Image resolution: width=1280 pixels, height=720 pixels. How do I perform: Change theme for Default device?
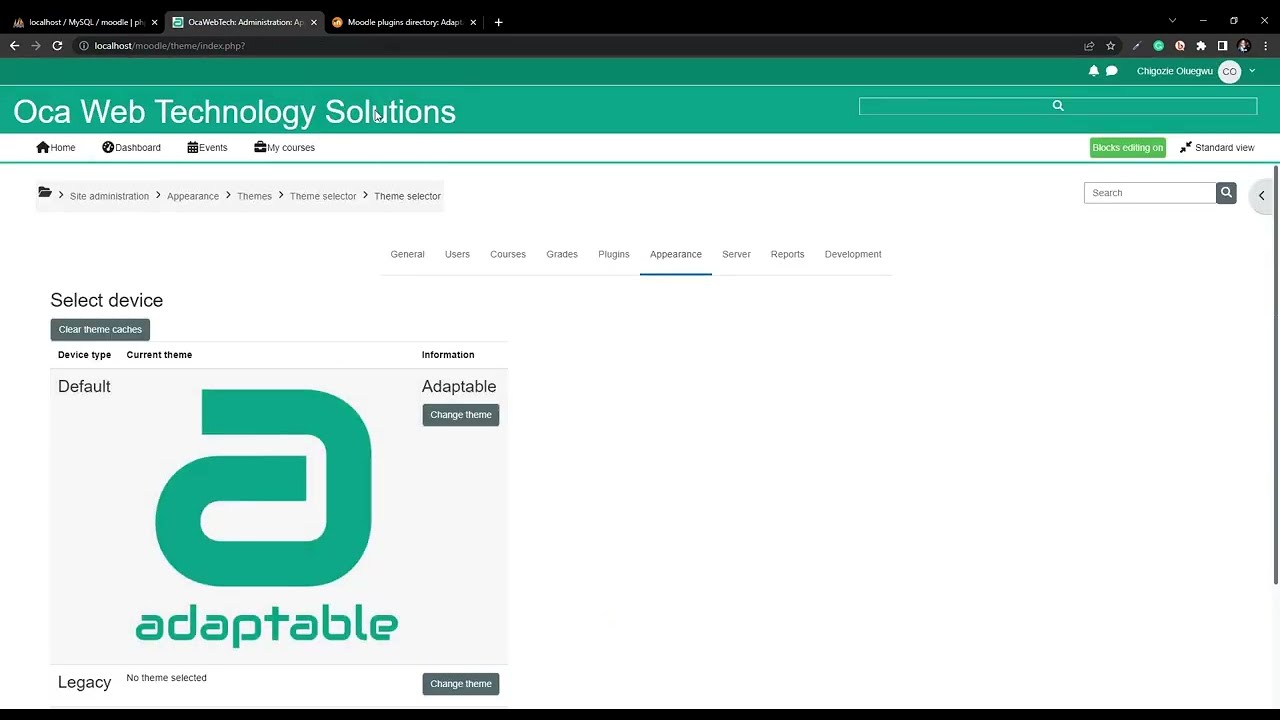461,415
